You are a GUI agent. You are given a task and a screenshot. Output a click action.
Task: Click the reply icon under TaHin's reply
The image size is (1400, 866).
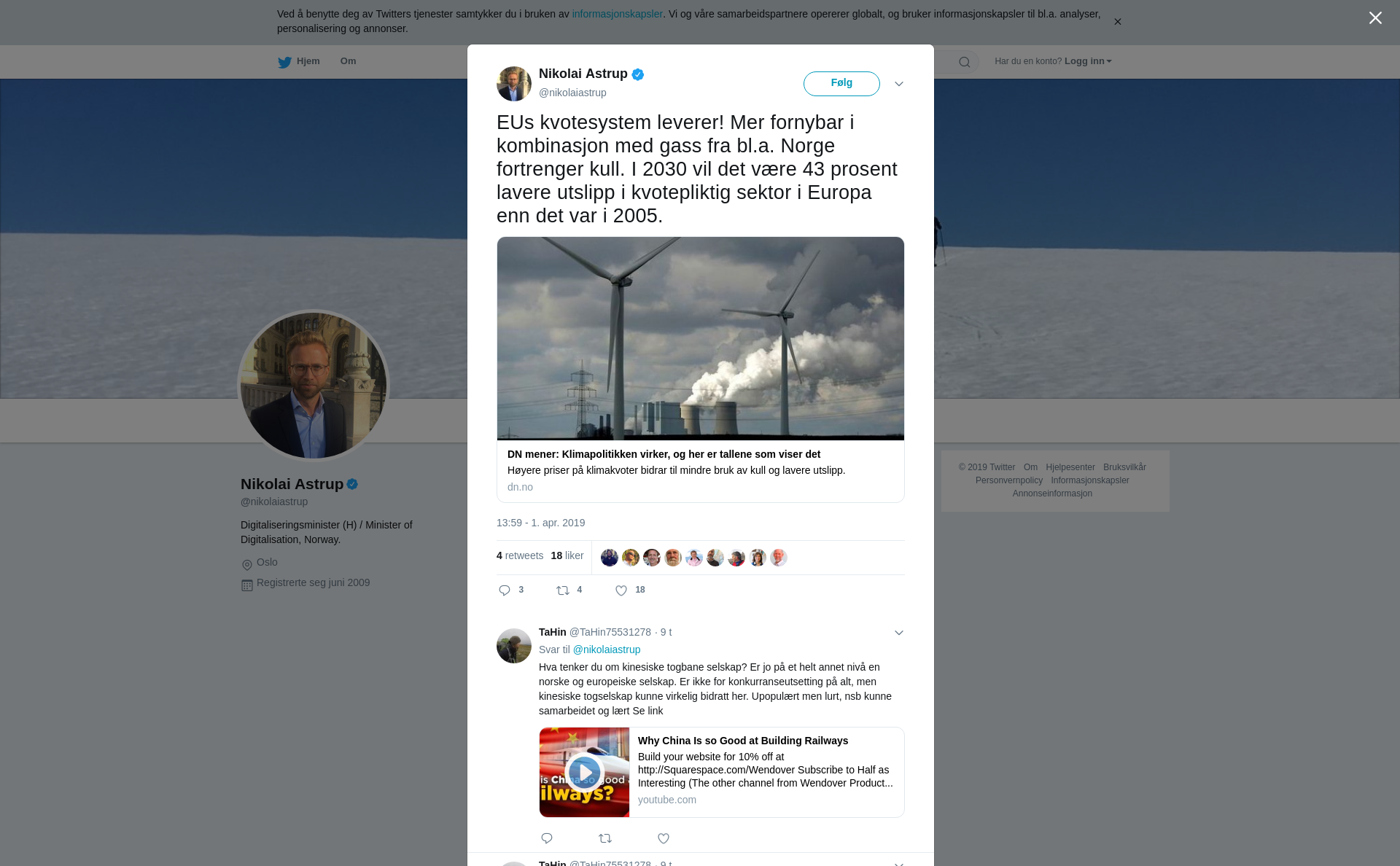click(x=547, y=838)
